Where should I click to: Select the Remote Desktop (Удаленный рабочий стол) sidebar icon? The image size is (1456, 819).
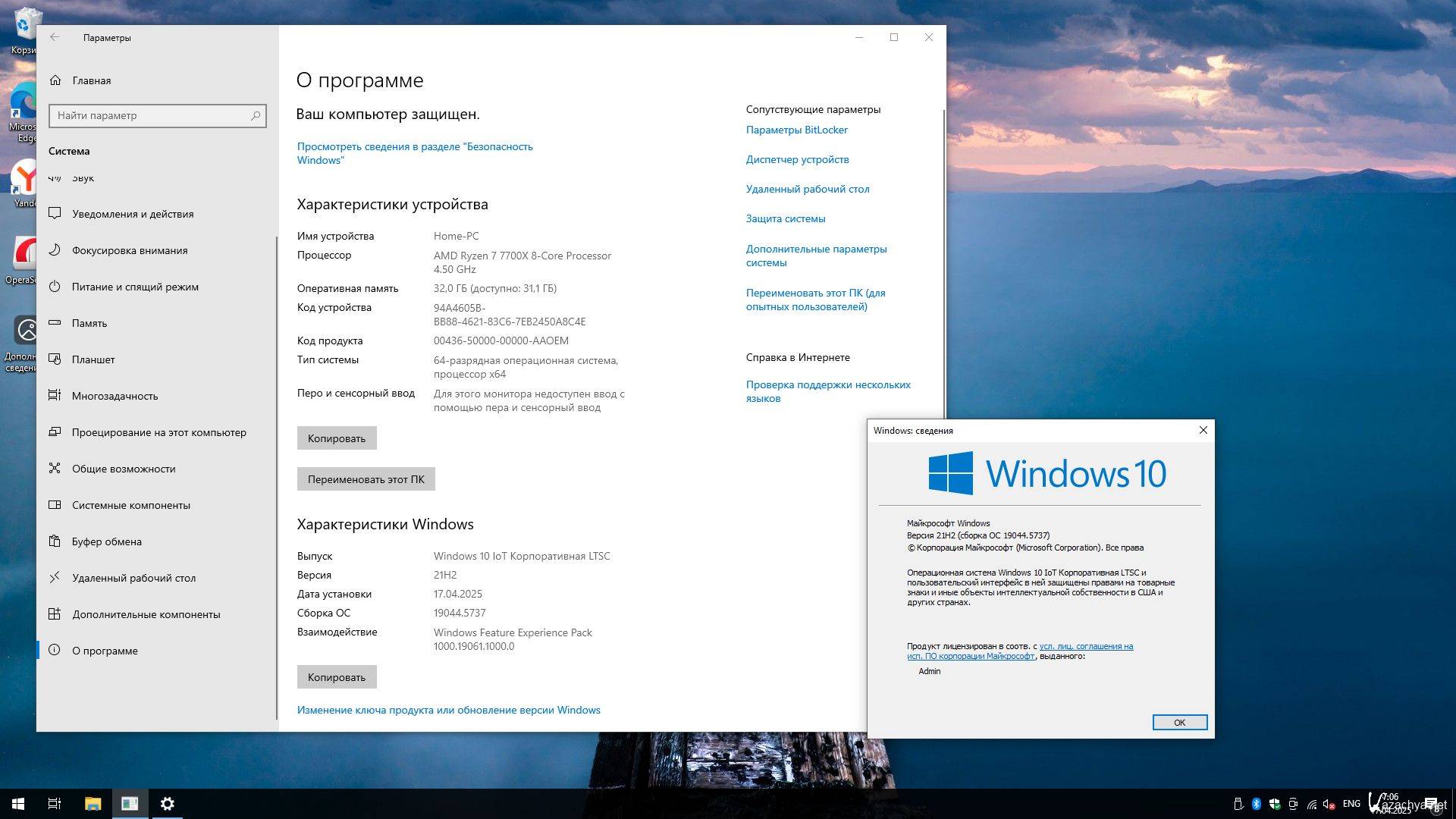pyautogui.click(x=55, y=578)
